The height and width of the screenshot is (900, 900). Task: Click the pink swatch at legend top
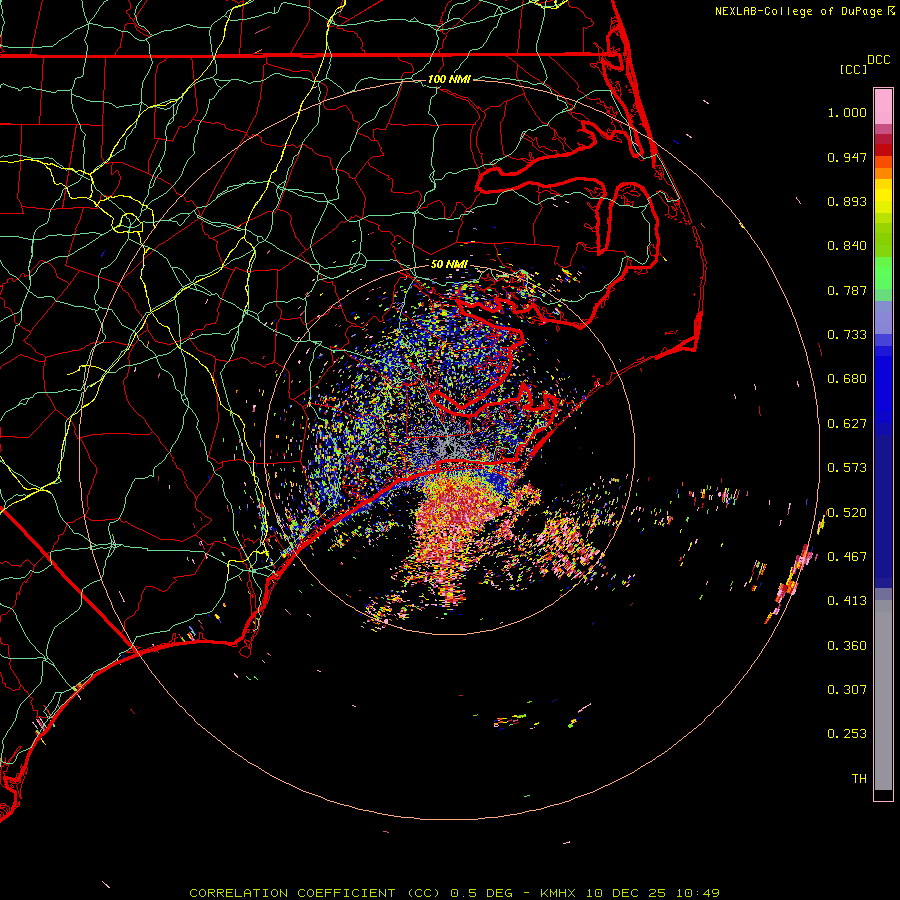point(883,106)
